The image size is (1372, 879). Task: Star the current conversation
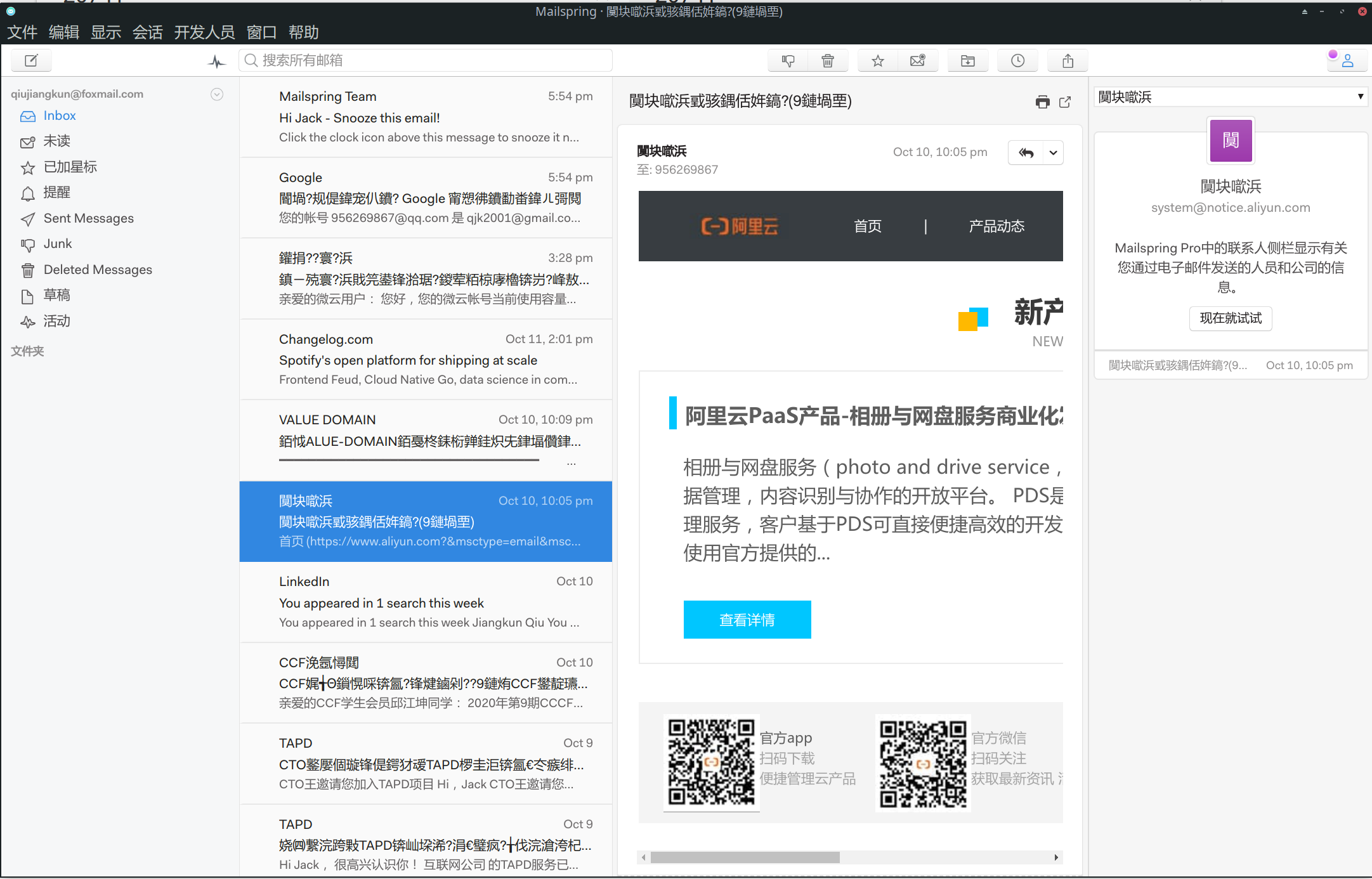tap(877, 60)
